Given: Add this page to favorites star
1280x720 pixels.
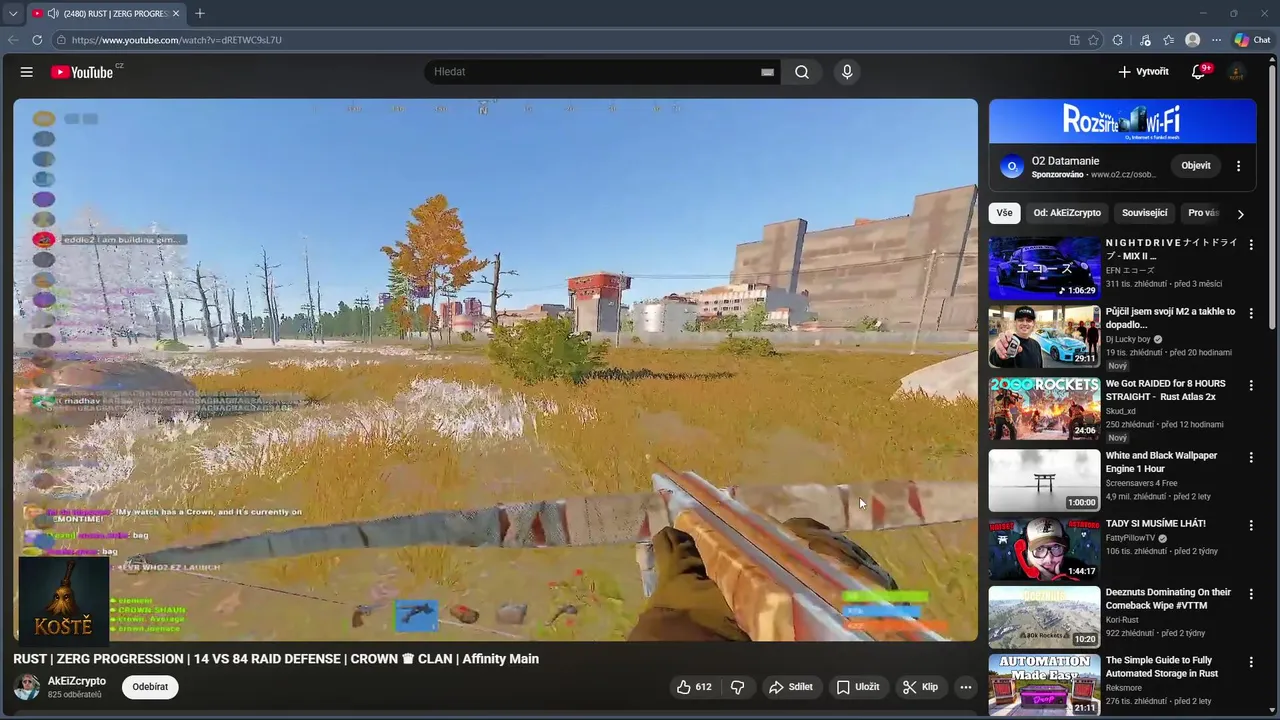Looking at the screenshot, I should [1094, 40].
